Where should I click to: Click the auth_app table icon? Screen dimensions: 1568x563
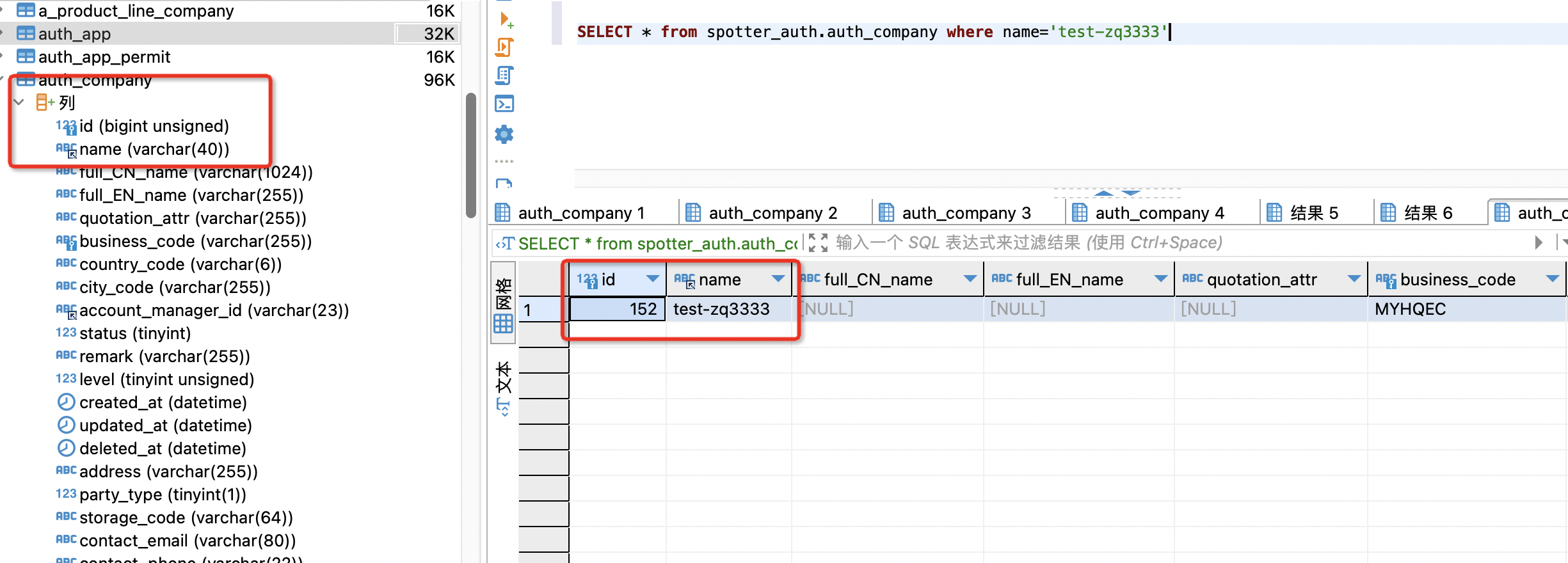(x=26, y=33)
